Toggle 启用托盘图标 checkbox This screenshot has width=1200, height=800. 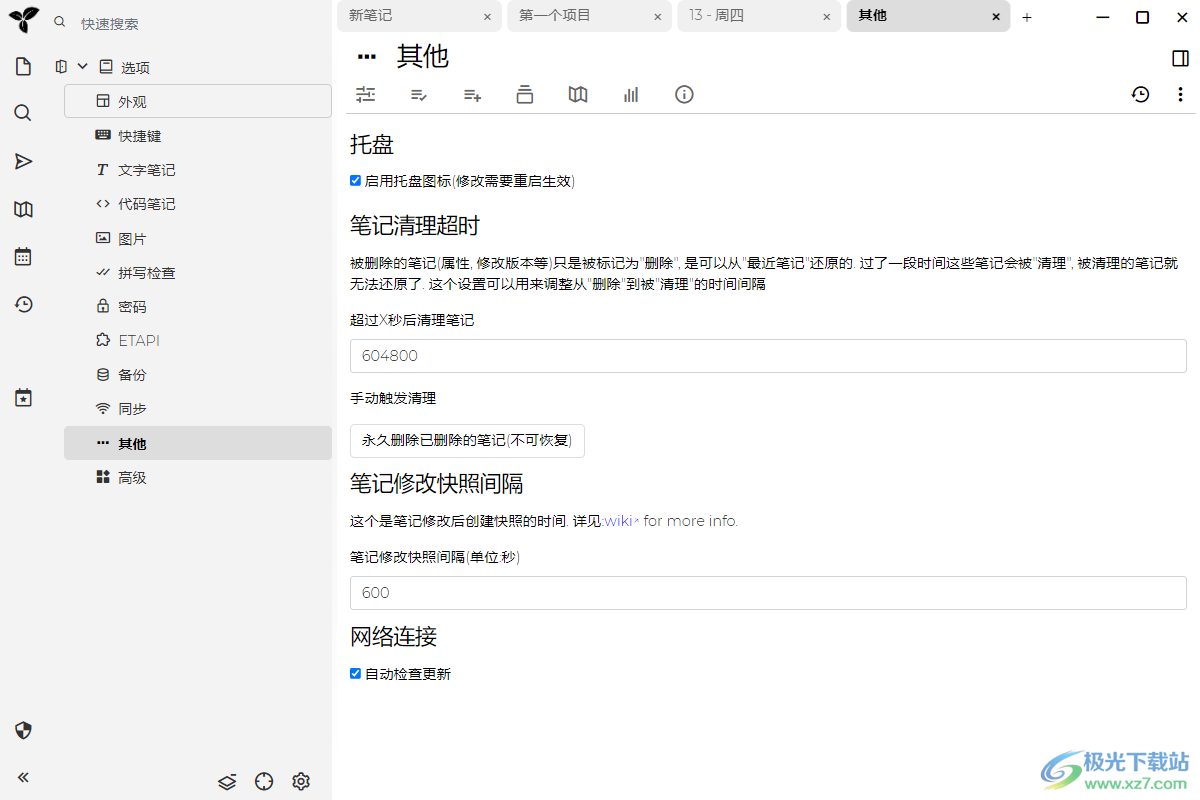pyautogui.click(x=355, y=181)
